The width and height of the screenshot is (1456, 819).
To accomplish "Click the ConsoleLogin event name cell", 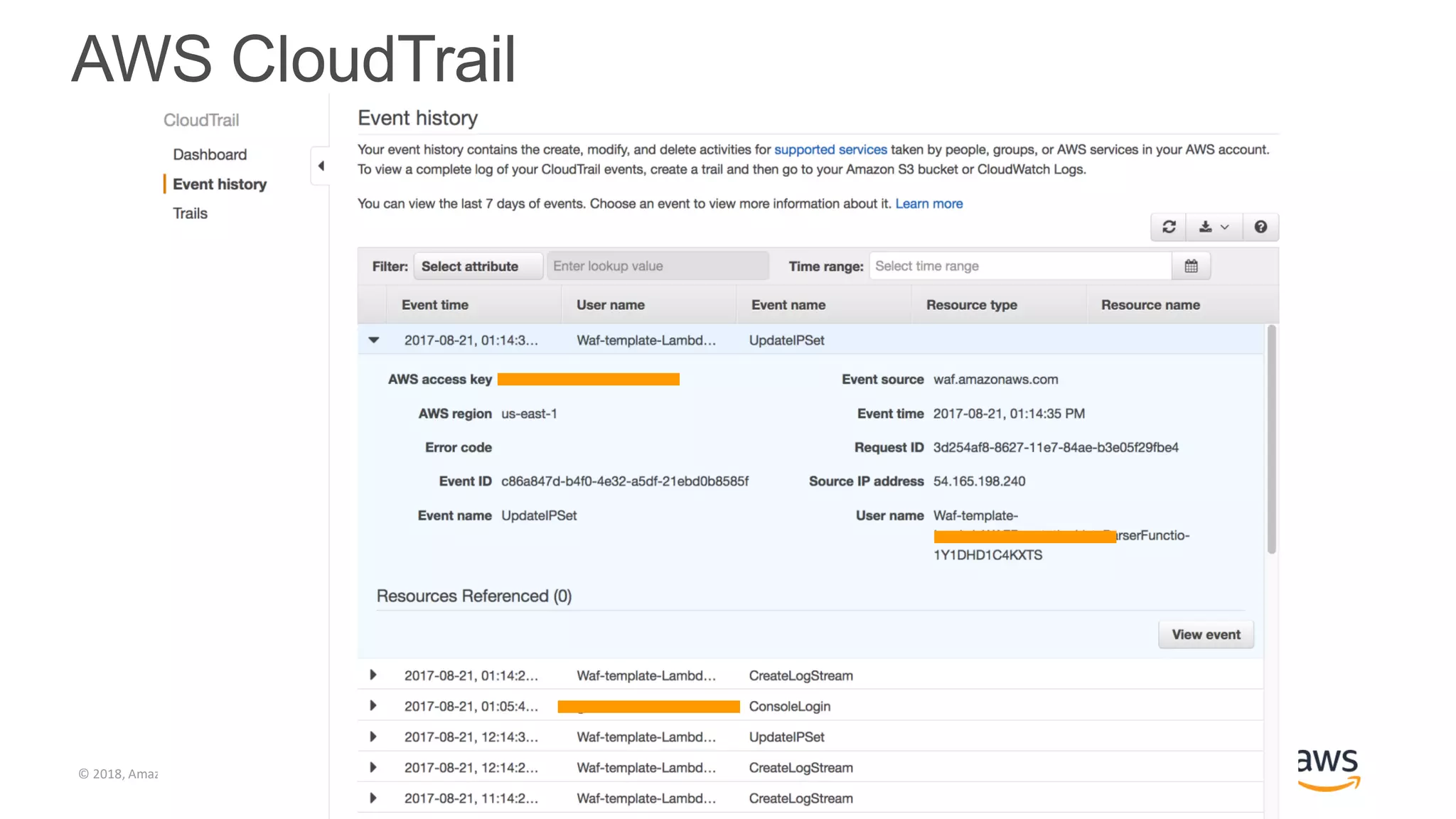I will tap(789, 706).
